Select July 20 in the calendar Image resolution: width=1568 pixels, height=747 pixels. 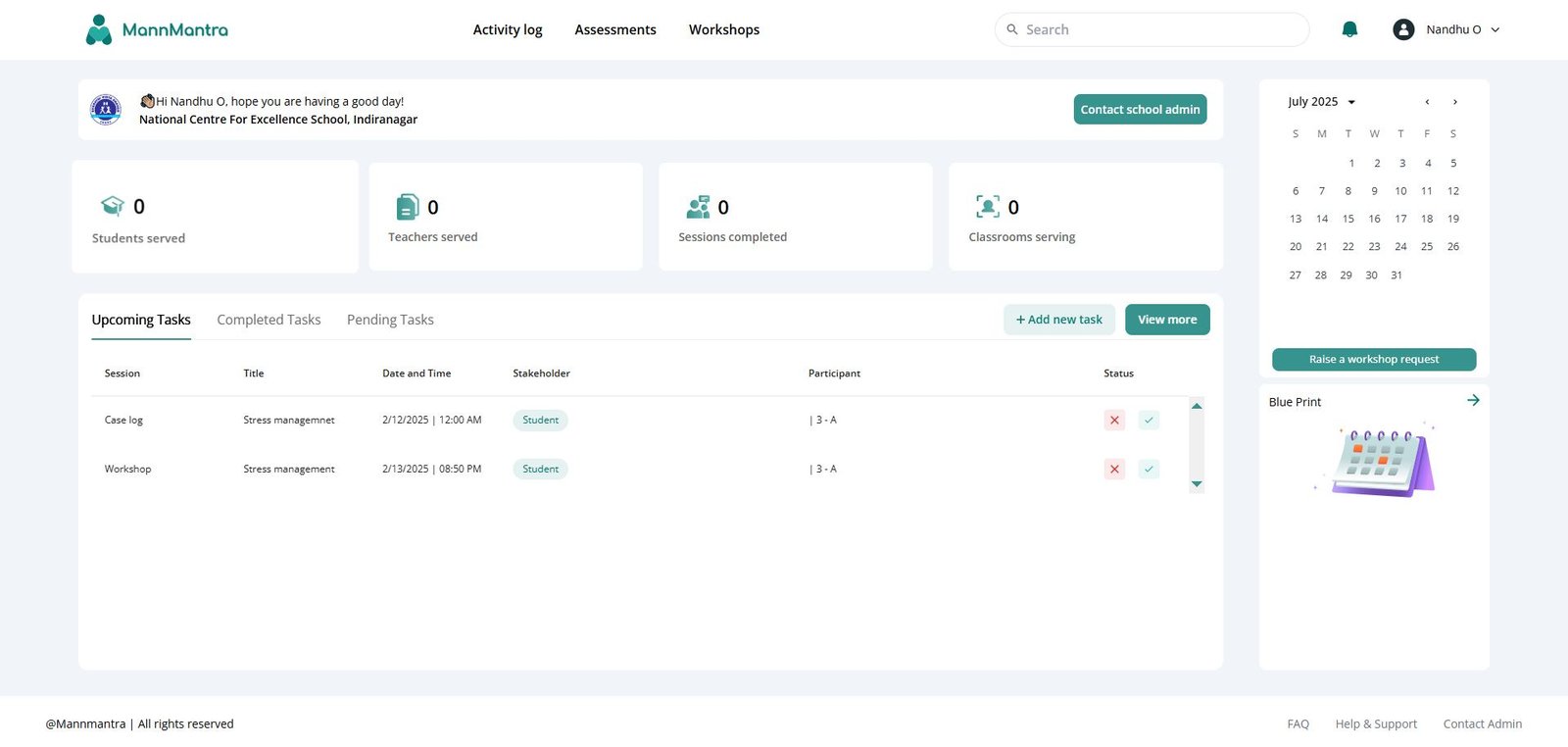[x=1296, y=246]
